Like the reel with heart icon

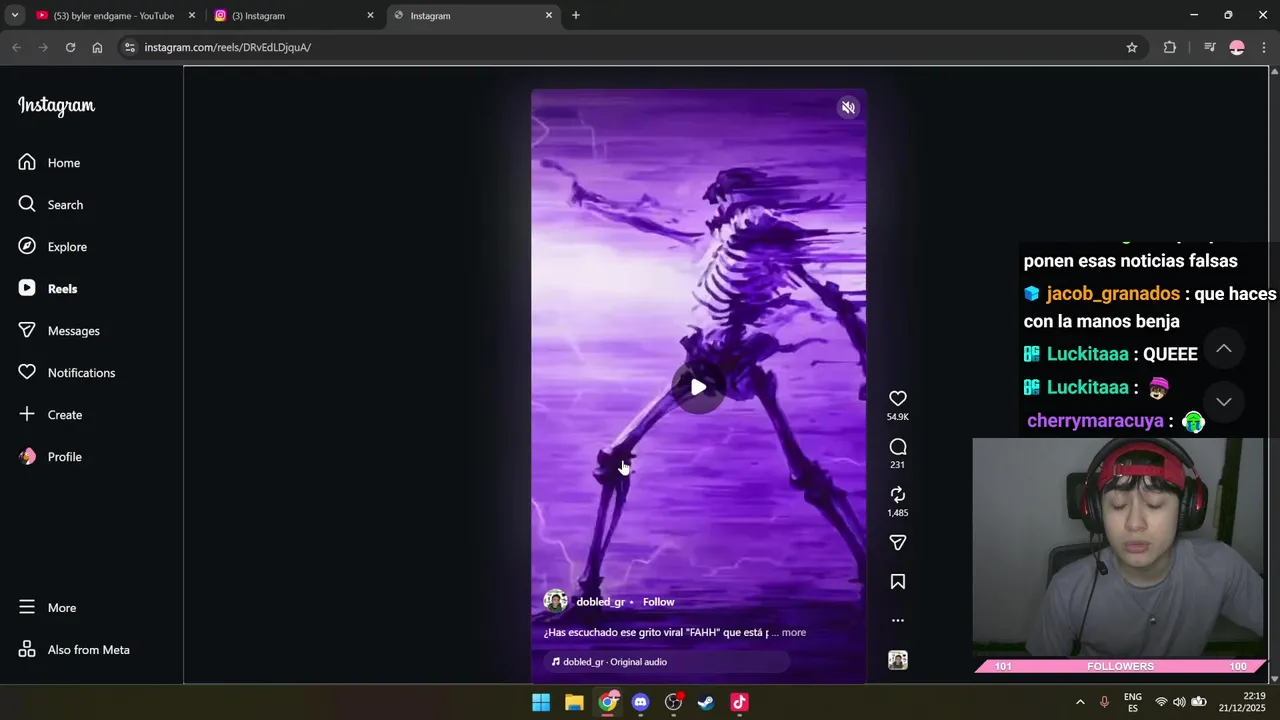898,399
